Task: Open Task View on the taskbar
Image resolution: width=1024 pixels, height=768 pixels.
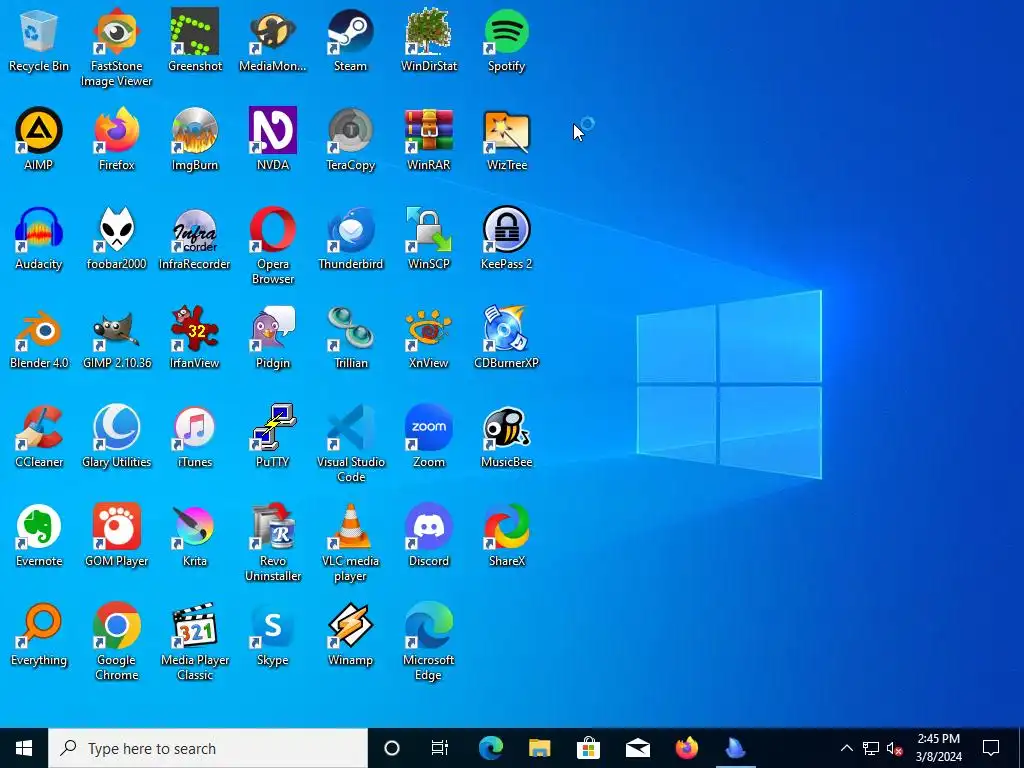Action: click(440, 748)
